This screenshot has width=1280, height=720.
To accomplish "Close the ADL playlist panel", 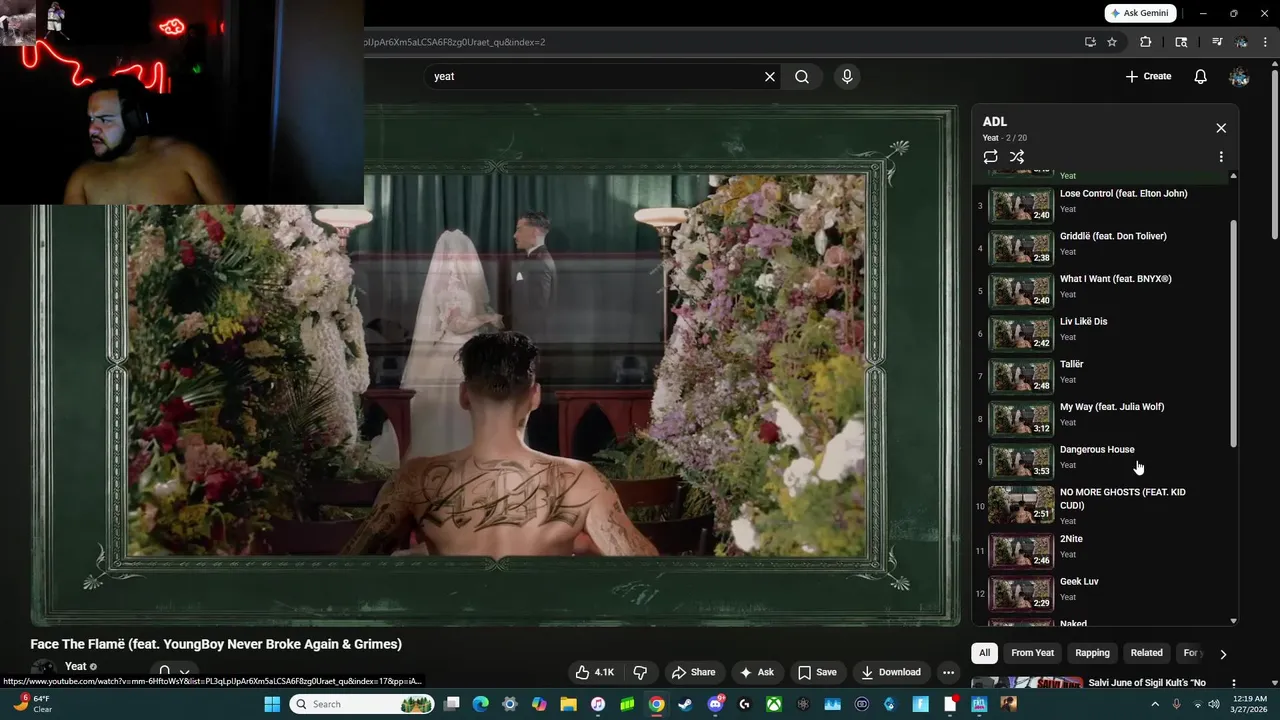I will coord(1221,128).
